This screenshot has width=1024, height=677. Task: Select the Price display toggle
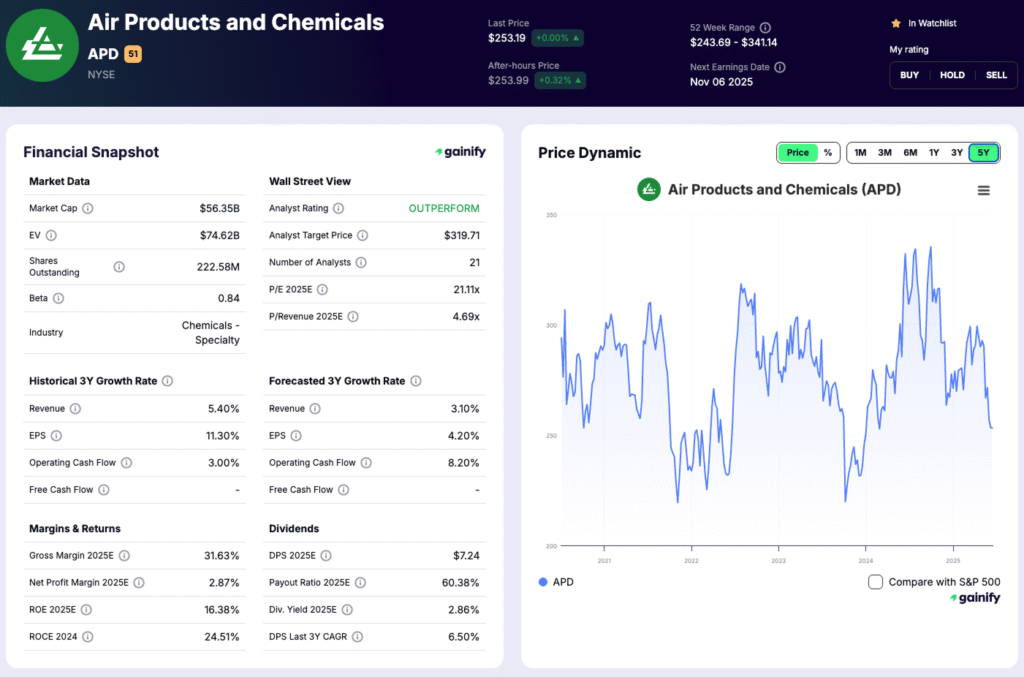click(797, 152)
